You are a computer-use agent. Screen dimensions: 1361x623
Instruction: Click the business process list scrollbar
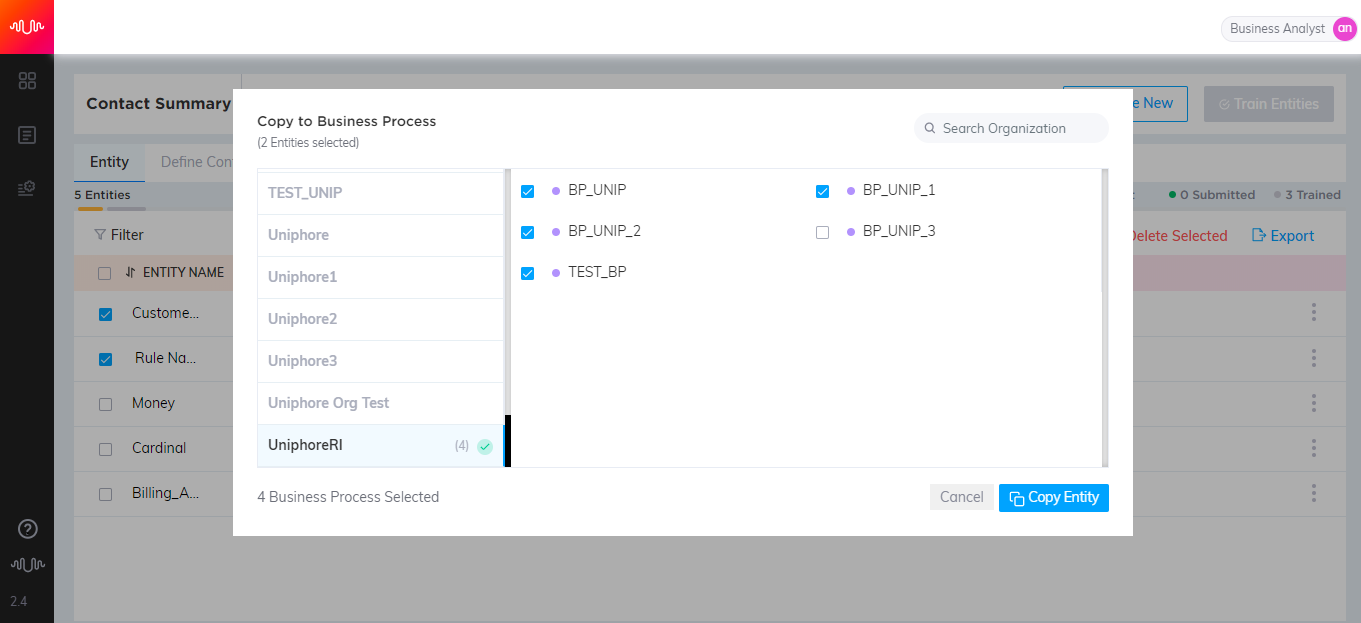[1104, 317]
